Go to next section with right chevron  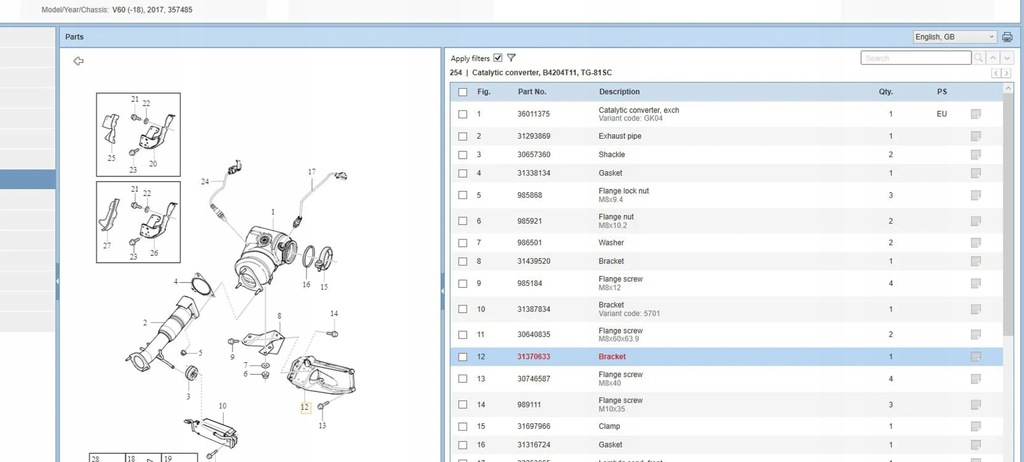[x=1006, y=73]
